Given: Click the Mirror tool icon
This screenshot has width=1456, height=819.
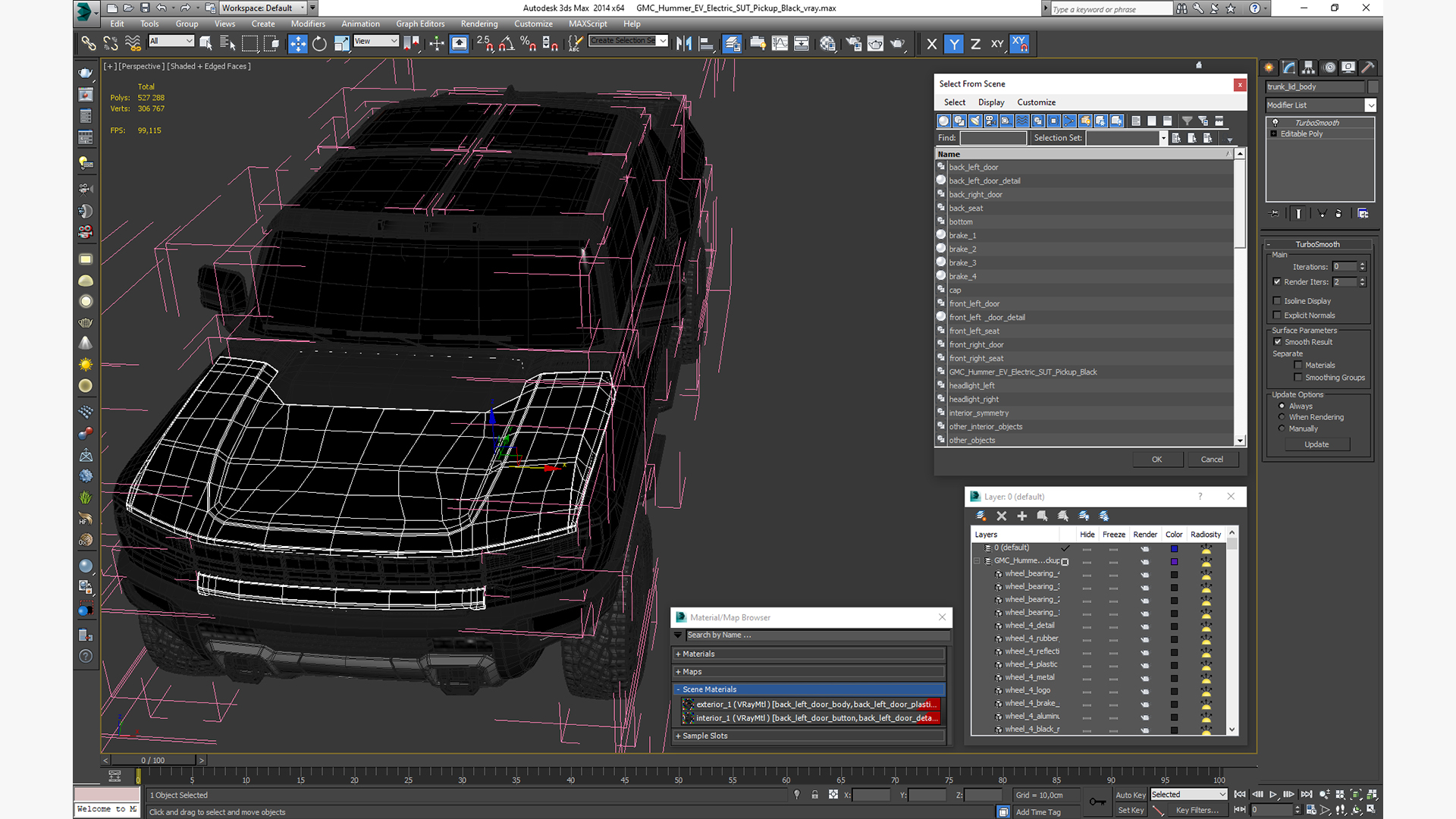Looking at the screenshot, I should (x=683, y=43).
